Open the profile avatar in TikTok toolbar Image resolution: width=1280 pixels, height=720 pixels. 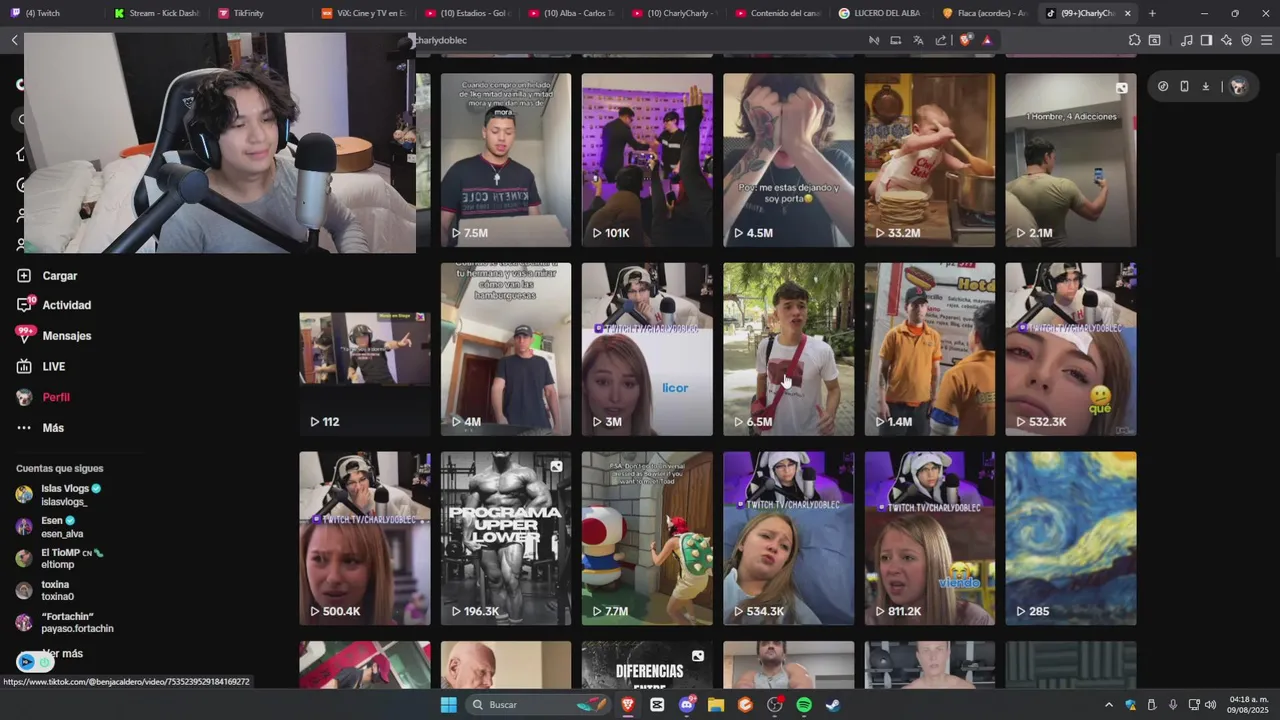[x=1238, y=86]
